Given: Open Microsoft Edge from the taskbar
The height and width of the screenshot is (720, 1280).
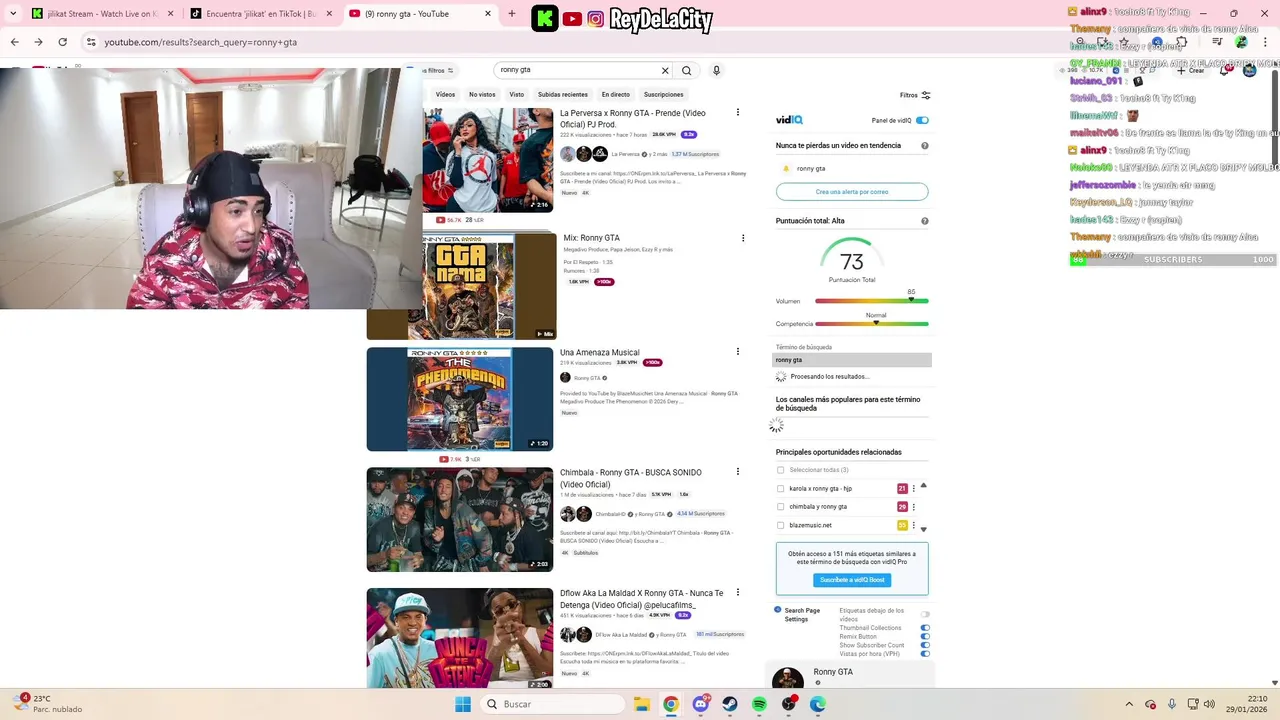Looking at the screenshot, I should 818,704.
